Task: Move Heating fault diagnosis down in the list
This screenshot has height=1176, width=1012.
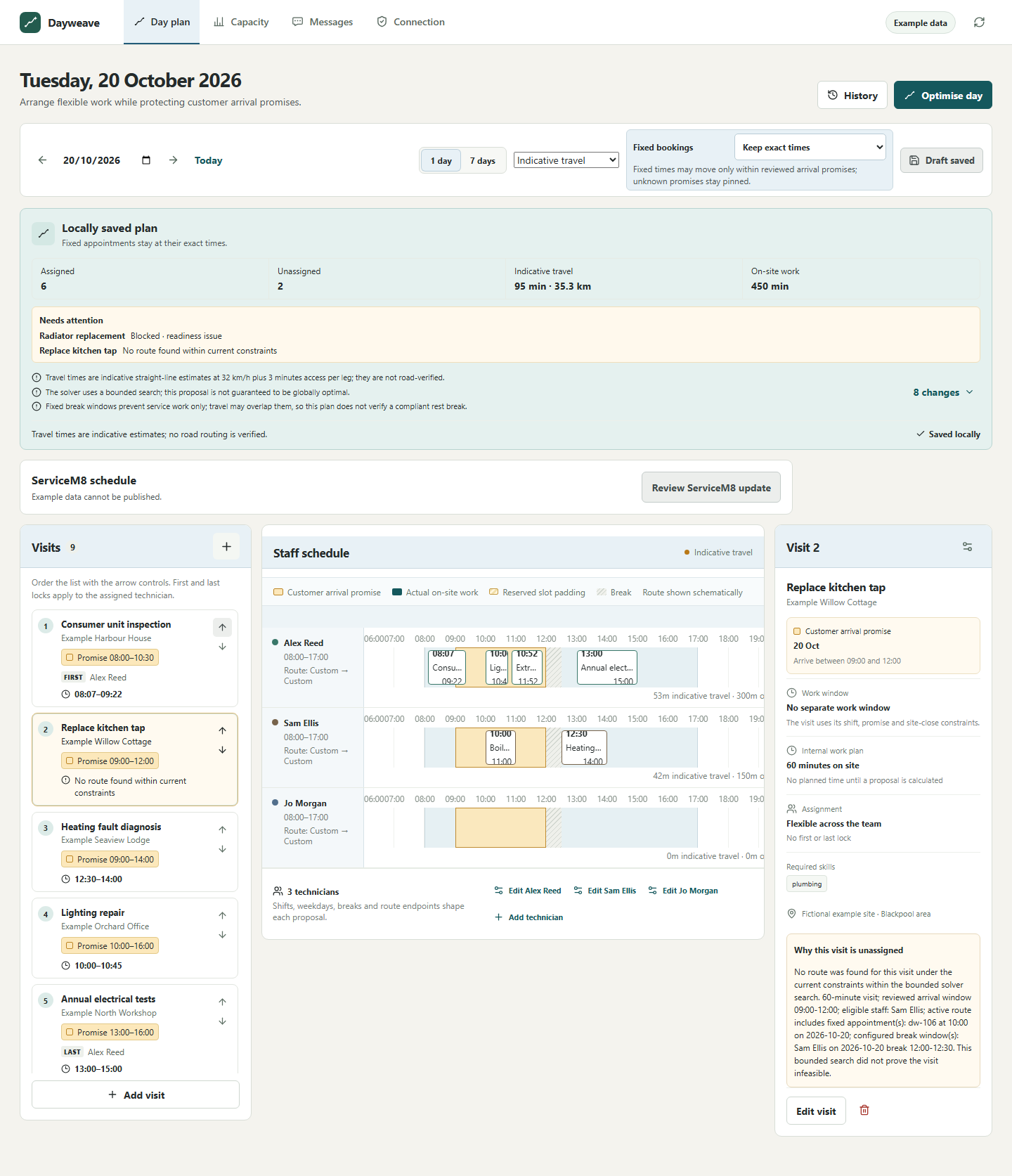Action: tap(222, 849)
